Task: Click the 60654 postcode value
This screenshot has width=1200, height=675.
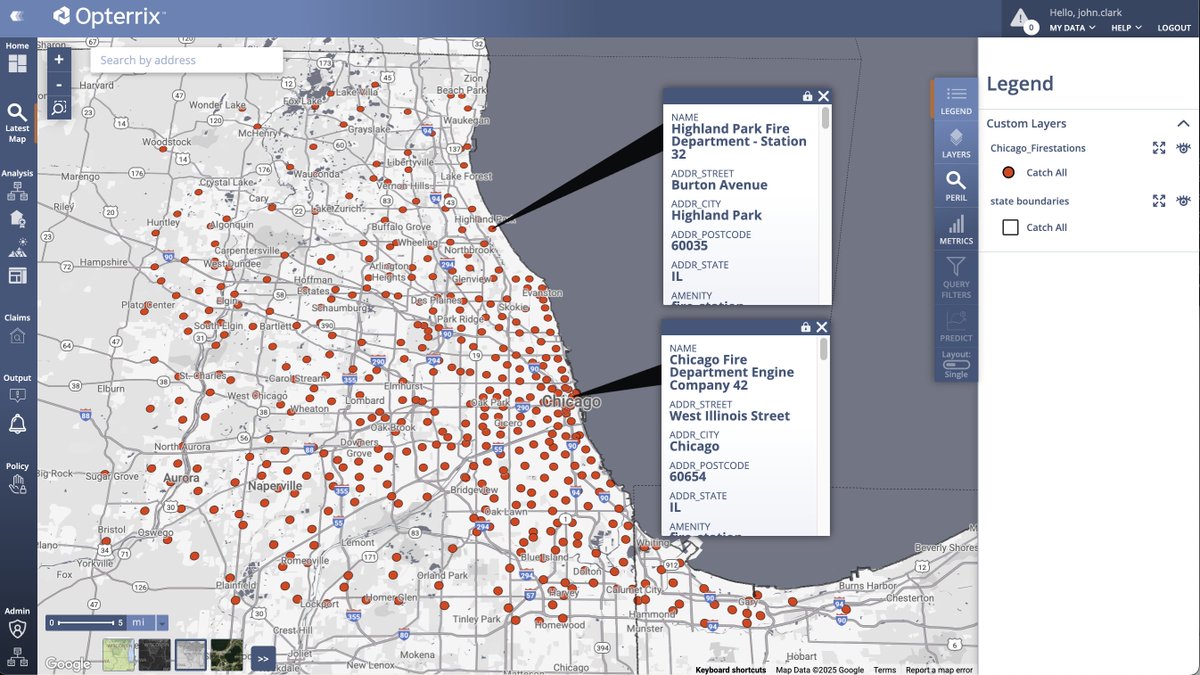Action: [688, 477]
